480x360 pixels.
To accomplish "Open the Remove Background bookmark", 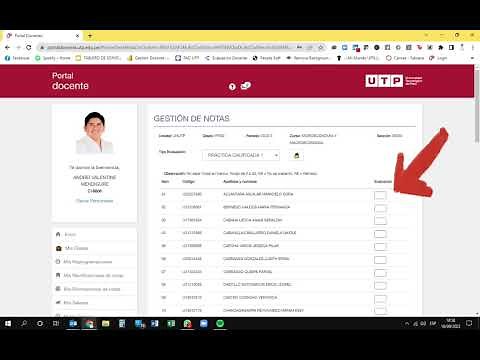I will pos(308,58).
